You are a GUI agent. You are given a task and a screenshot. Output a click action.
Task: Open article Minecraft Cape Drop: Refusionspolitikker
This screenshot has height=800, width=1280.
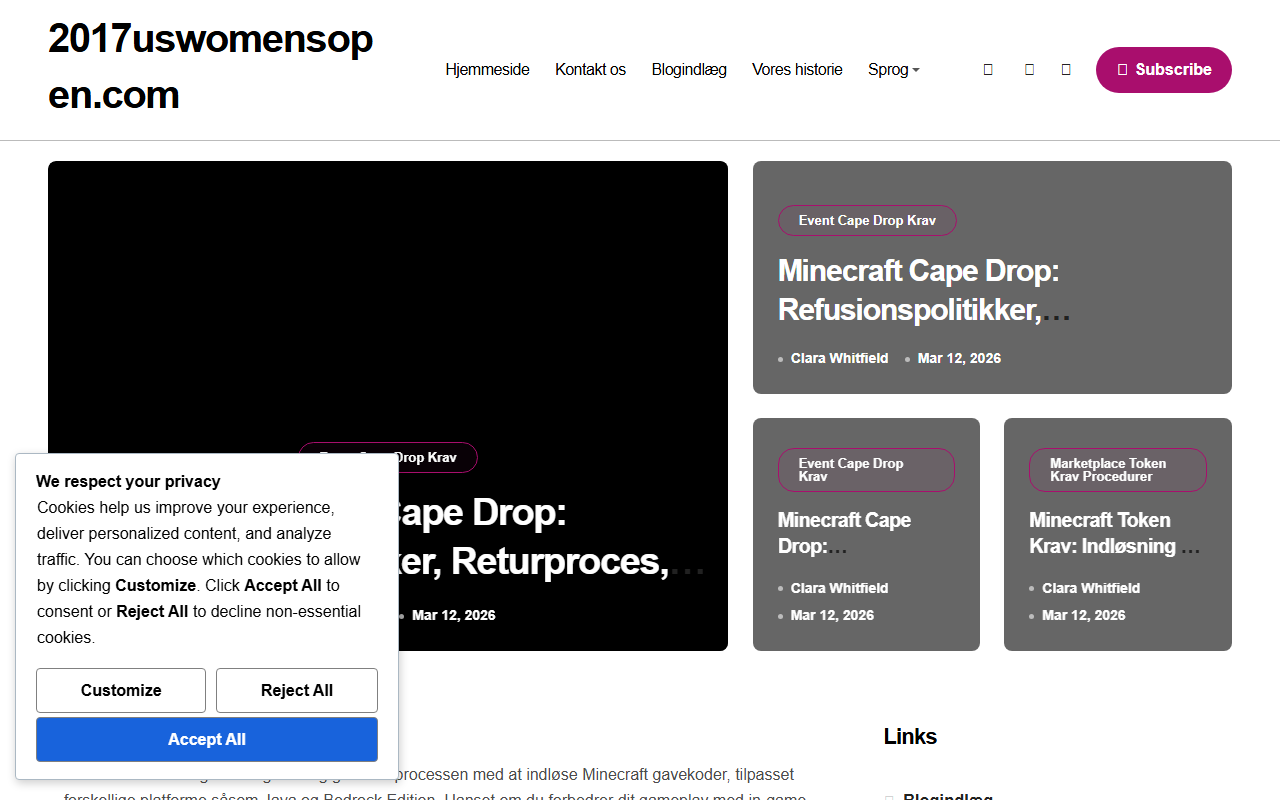point(924,290)
